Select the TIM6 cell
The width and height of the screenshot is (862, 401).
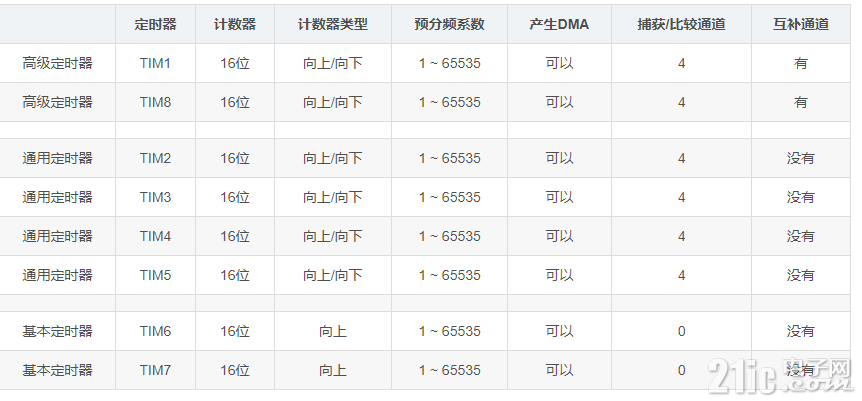(x=156, y=331)
